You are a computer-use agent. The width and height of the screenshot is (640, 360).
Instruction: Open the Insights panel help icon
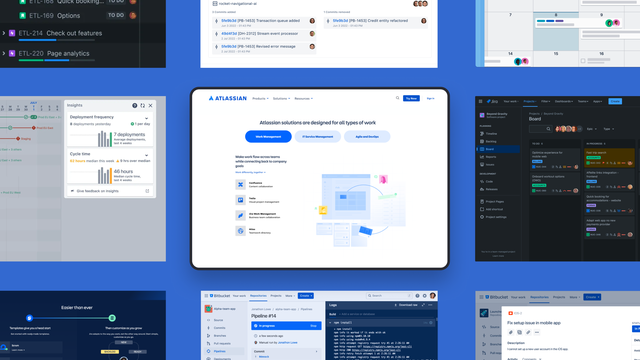point(135,106)
